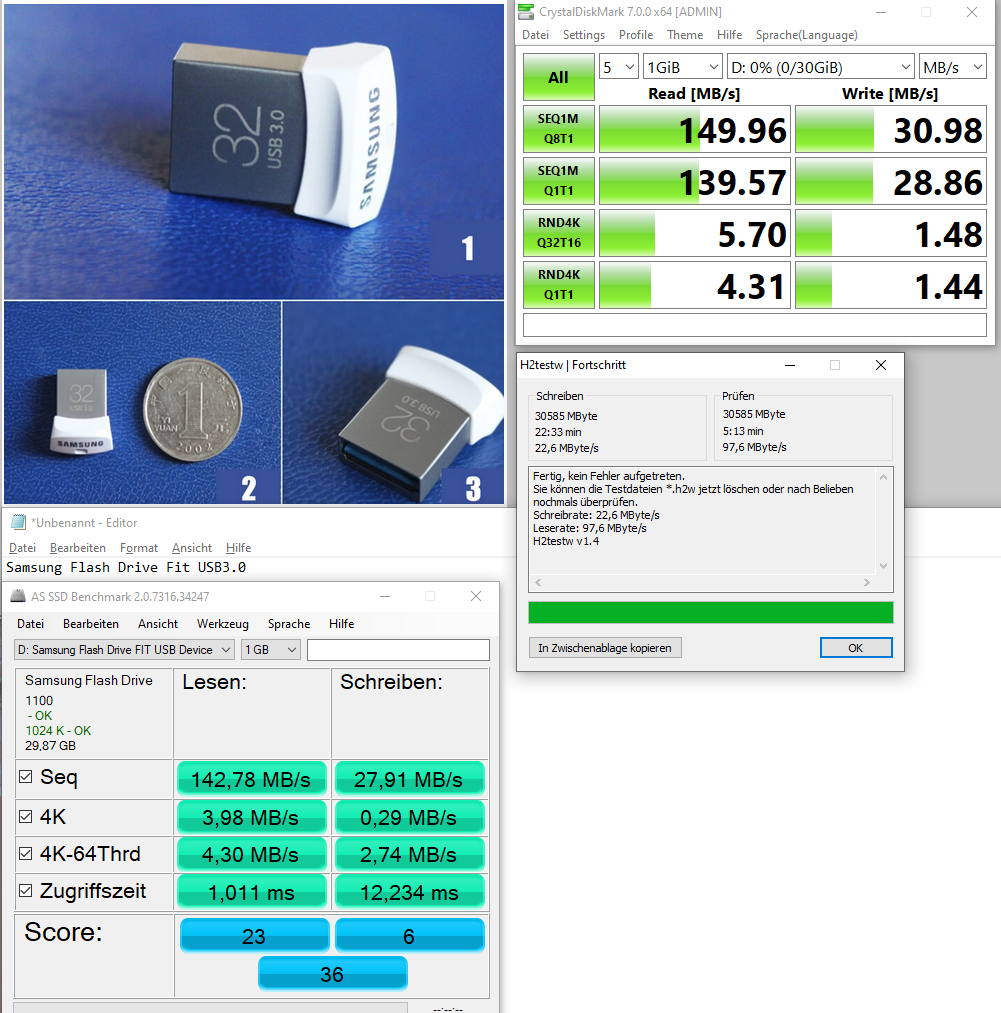The height and width of the screenshot is (1013, 1001).
Task: Open Sprache menu in AS SSD Benchmark
Action: pyautogui.click(x=289, y=623)
